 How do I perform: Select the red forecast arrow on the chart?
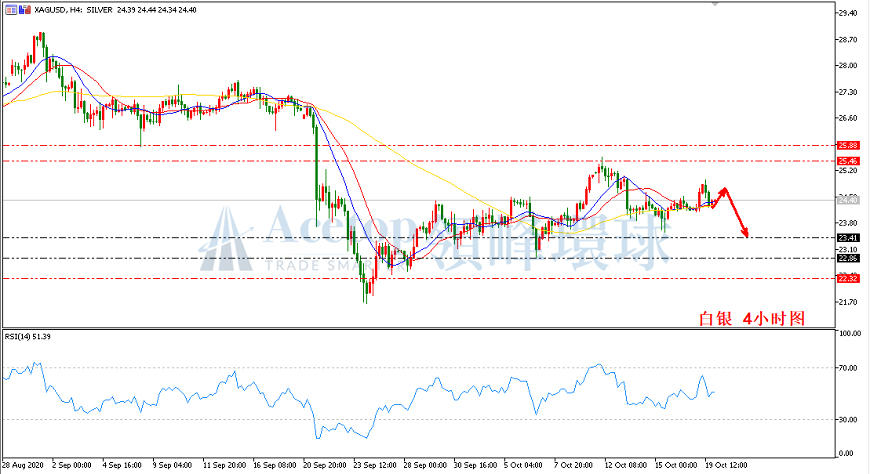coord(731,213)
